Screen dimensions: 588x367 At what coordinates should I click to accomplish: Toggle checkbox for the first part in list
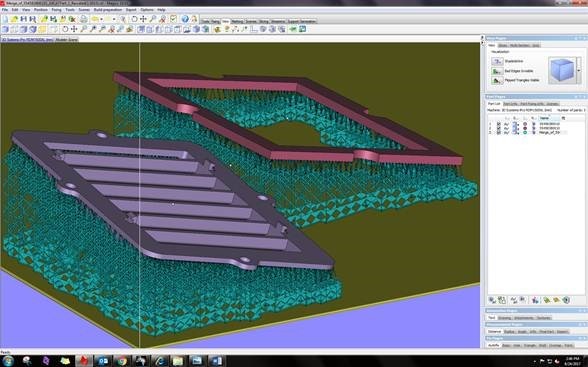498,124
